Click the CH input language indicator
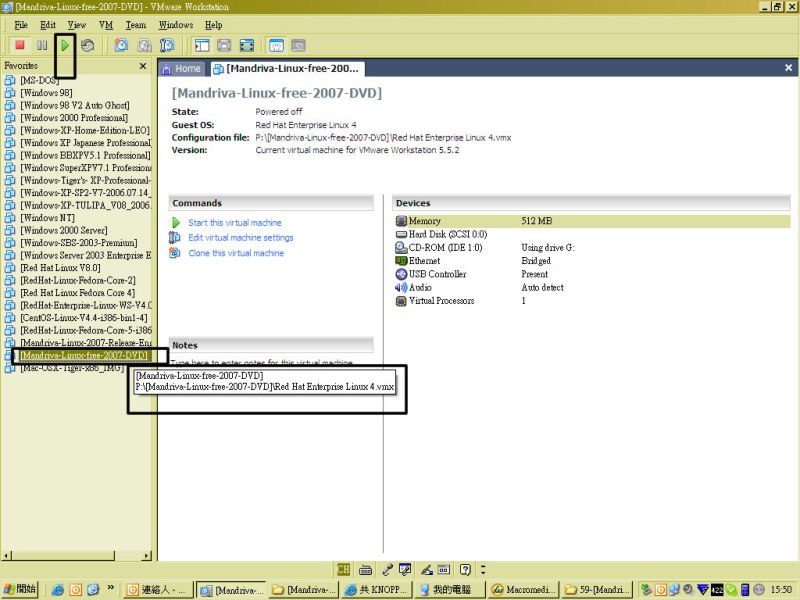This screenshot has height=600, width=800. point(343,569)
